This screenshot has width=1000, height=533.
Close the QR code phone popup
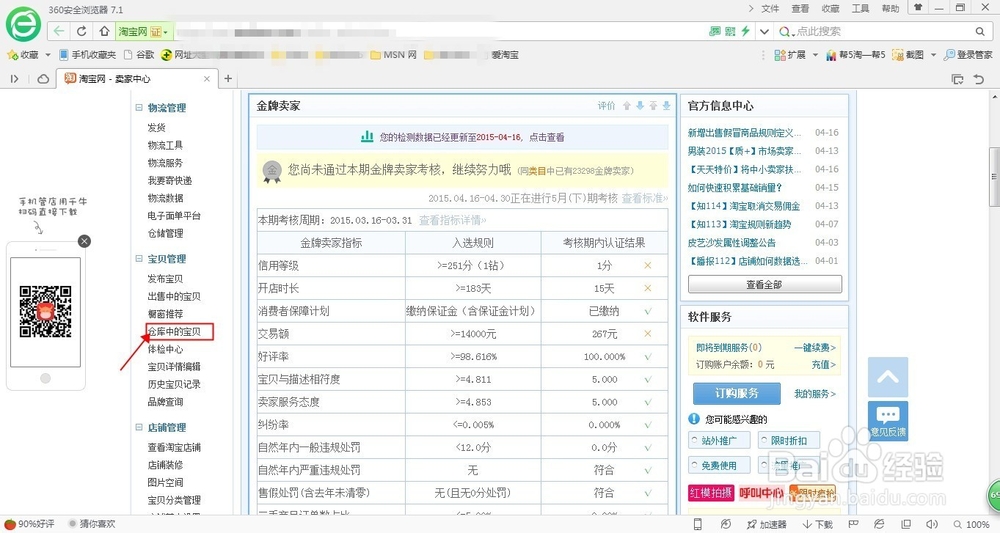(84, 241)
